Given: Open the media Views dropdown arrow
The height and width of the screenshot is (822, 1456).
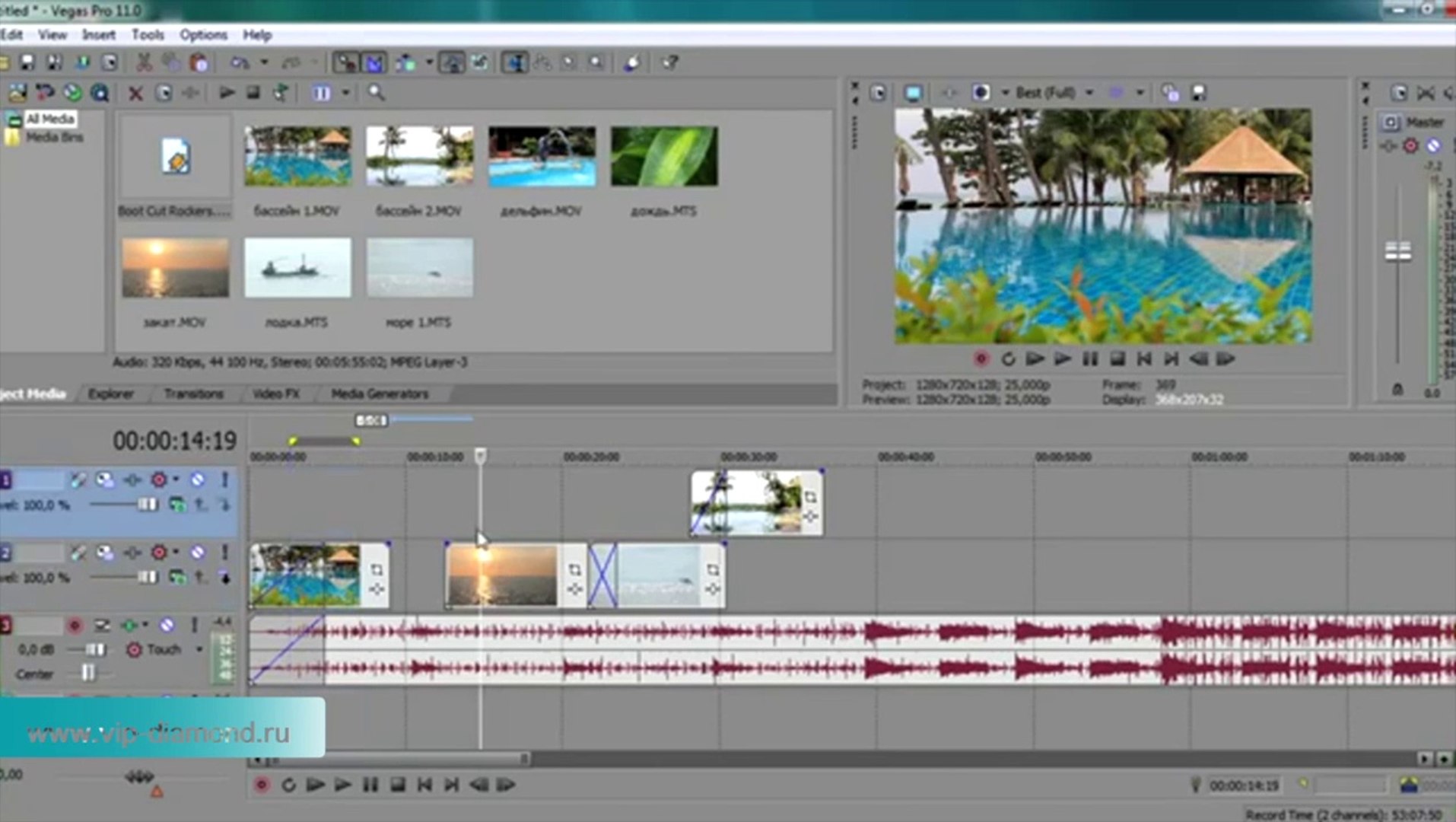Looking at the screenshot, I should 346,93.
